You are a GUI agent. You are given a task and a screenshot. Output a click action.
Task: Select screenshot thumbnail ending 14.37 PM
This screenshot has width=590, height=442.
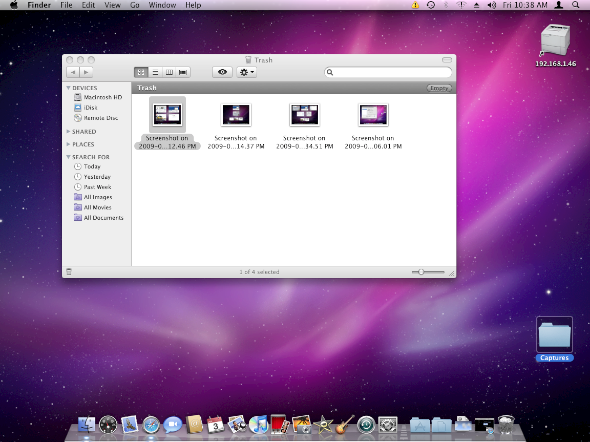point(236,115)
